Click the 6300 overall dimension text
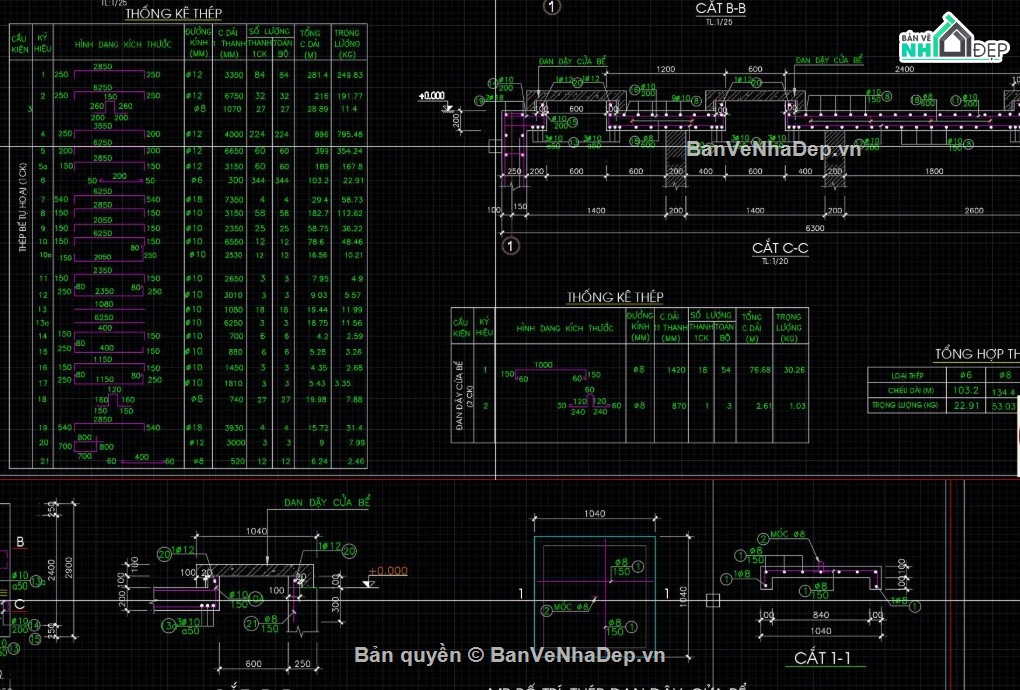Image resolution: width=1020 pixels, height=690 pixels. (x=814, y=228)
